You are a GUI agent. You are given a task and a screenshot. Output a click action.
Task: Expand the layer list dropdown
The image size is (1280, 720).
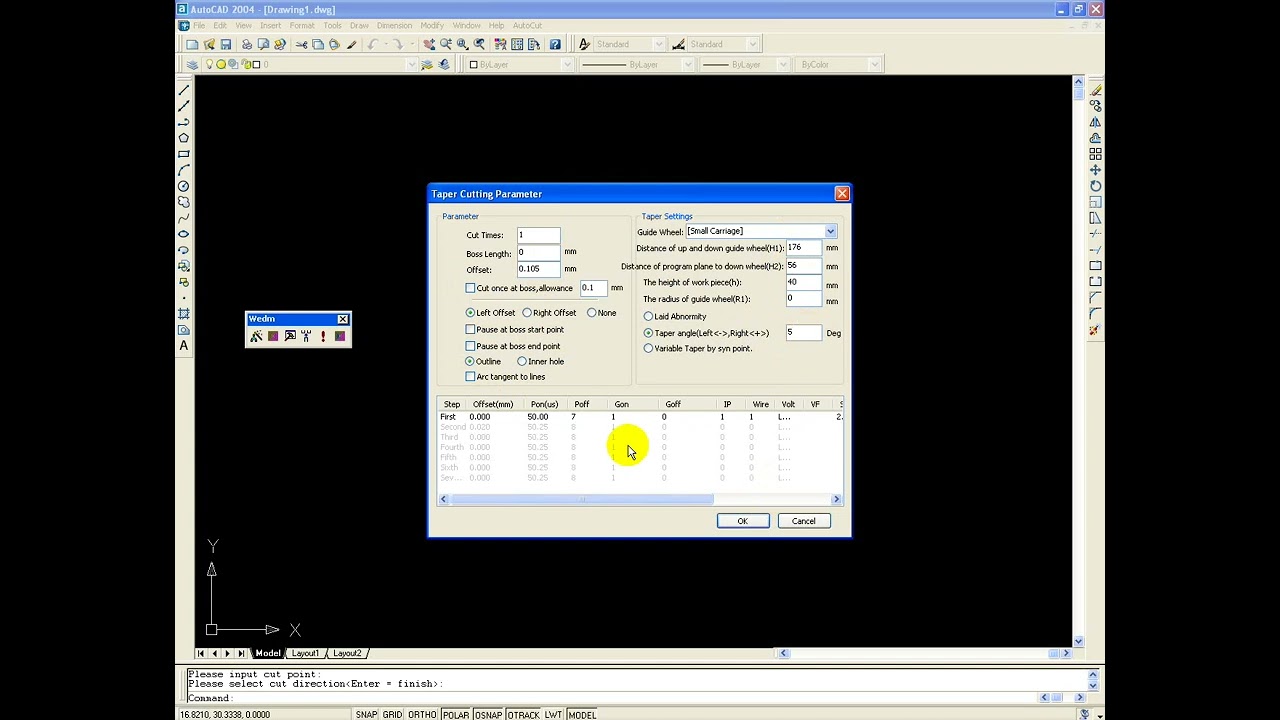pyautogui.click(x=411, y=65)
